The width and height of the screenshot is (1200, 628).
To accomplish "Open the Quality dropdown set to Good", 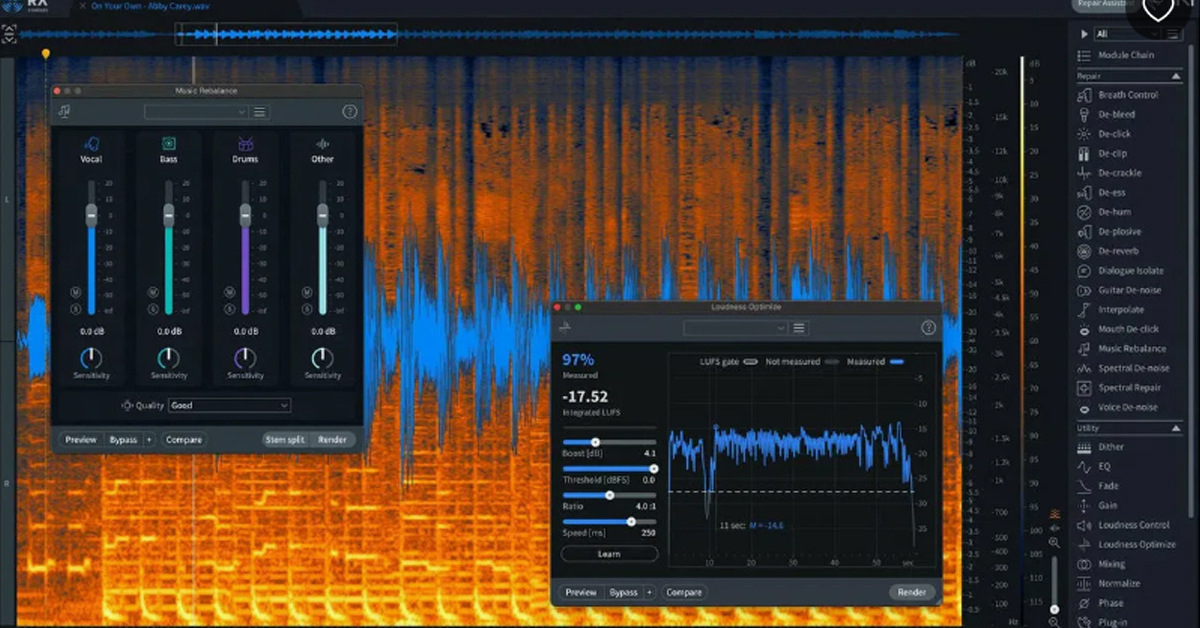I will tap(229, 405).
